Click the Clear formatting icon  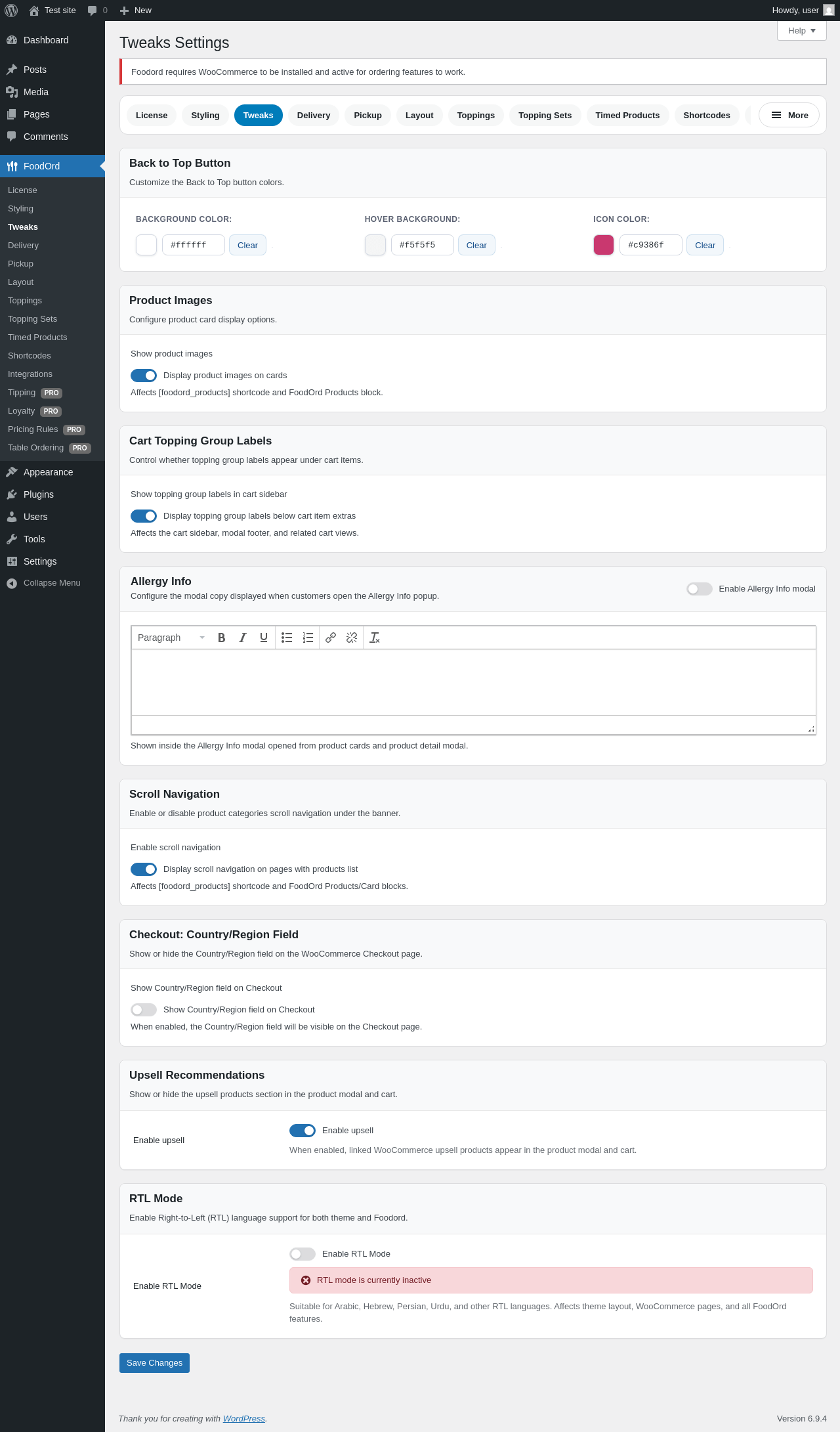pyautogui.click(x=375, y=638)
